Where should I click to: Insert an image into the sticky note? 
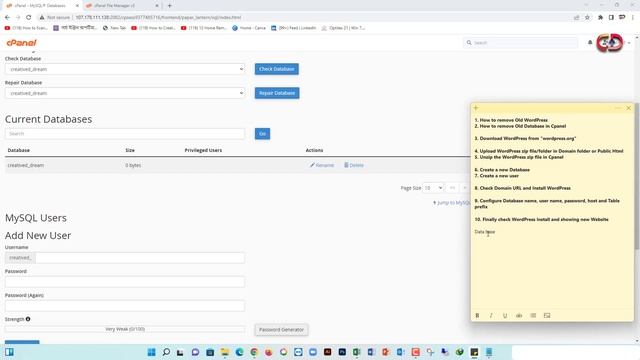click(x=547, y=316)
